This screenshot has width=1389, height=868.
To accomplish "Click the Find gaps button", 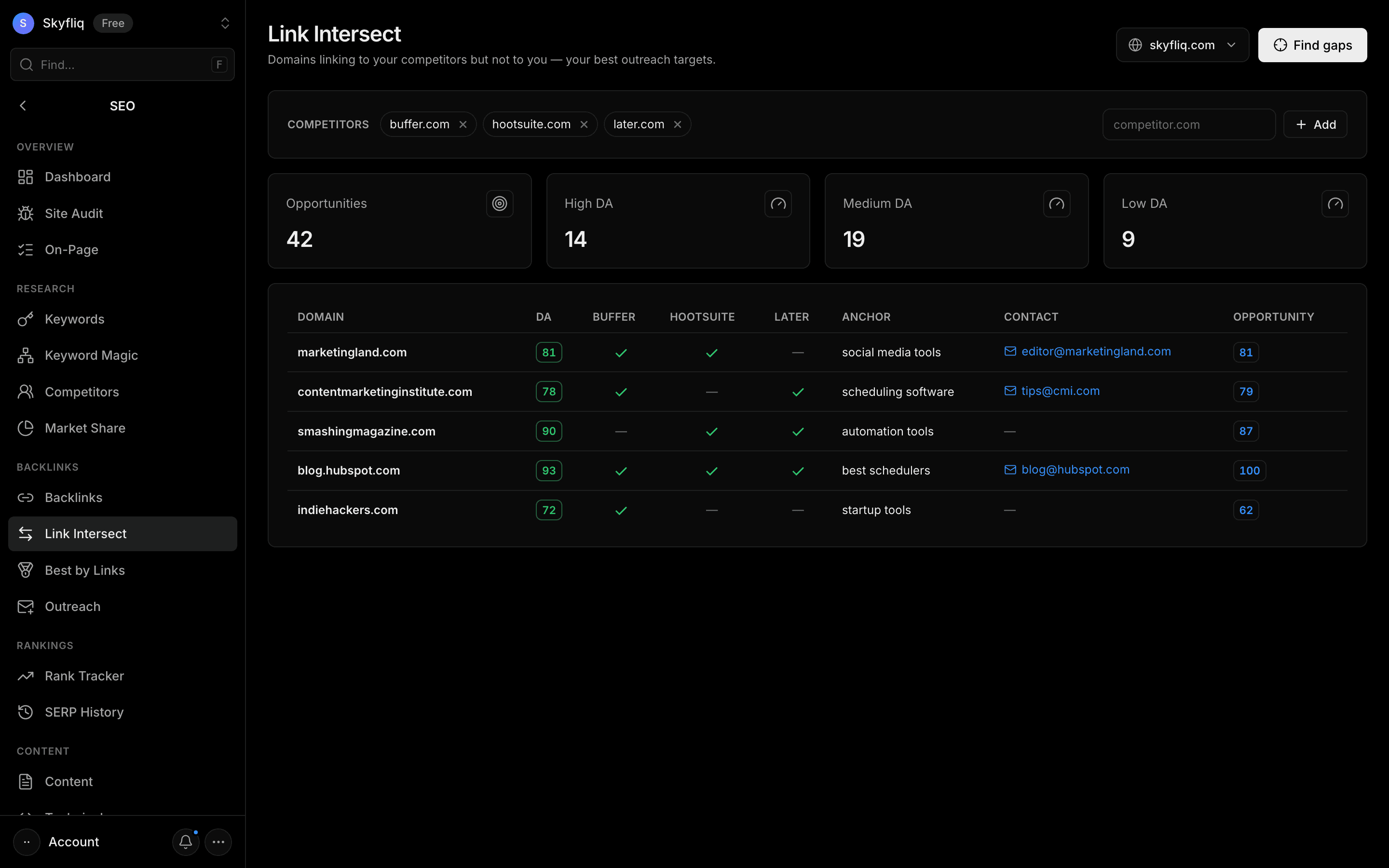I will [1312, 45].
